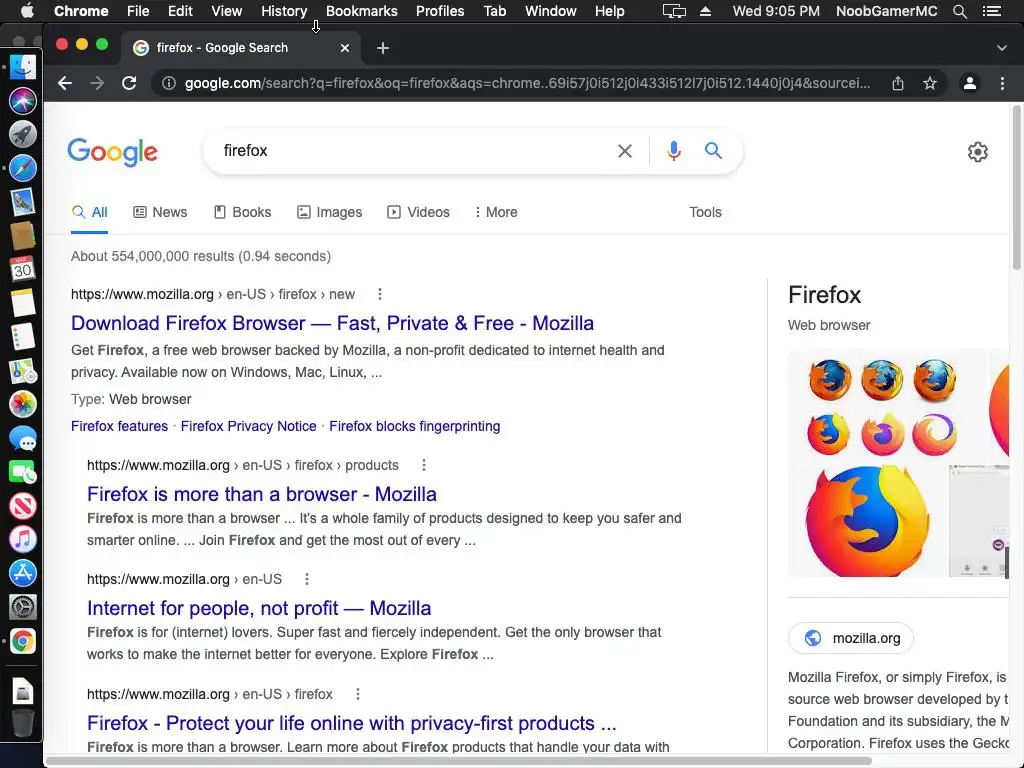1024x768 pixels.
Task: Click the blue magnifier search button
Action: (713, 151)
